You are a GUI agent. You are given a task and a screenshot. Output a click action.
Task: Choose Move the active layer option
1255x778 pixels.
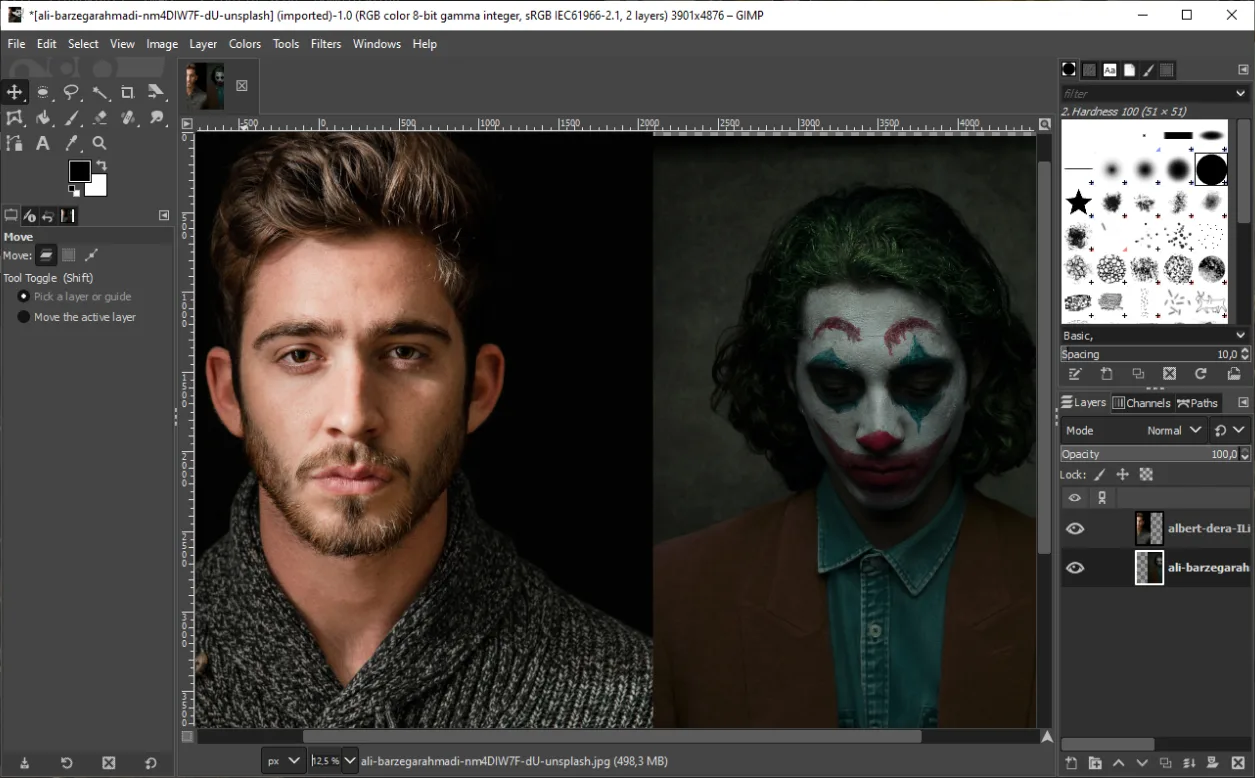point(76,317)
